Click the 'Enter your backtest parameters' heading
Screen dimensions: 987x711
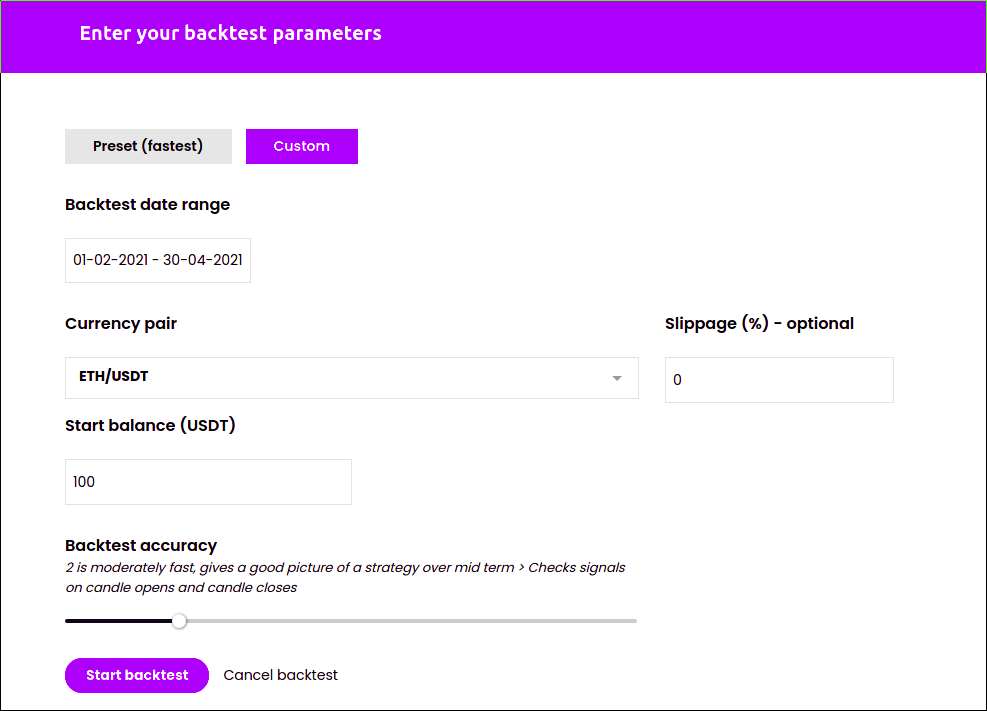230,33
